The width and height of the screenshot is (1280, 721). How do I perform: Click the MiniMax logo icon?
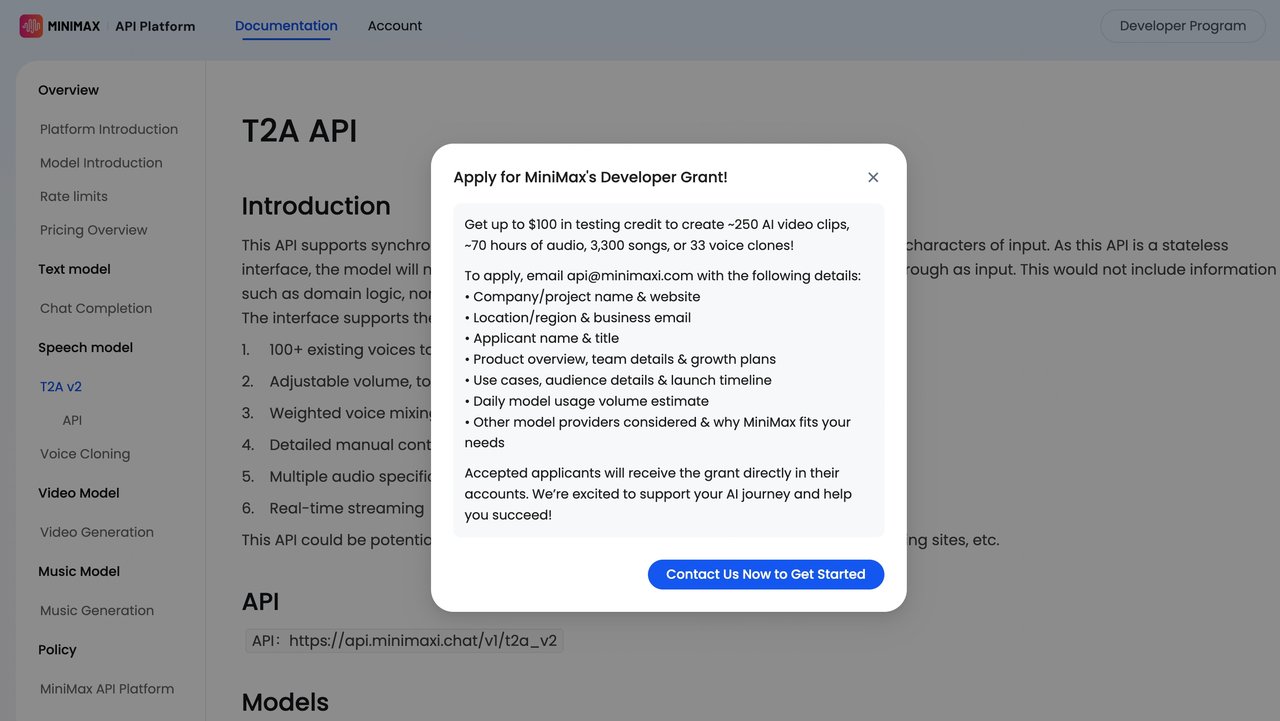(31, 26)
